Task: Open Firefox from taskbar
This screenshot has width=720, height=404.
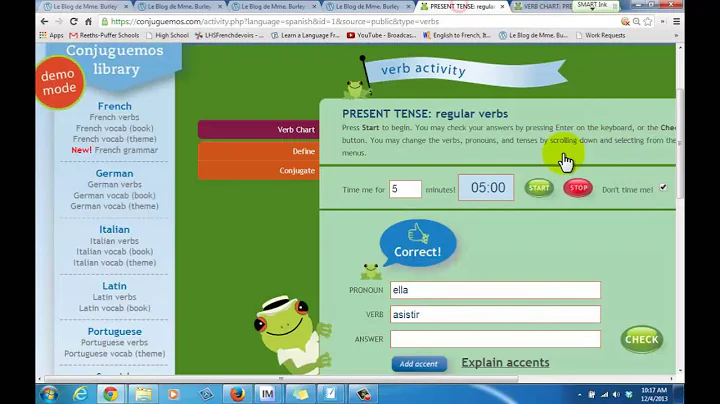Action: [237, 394]
